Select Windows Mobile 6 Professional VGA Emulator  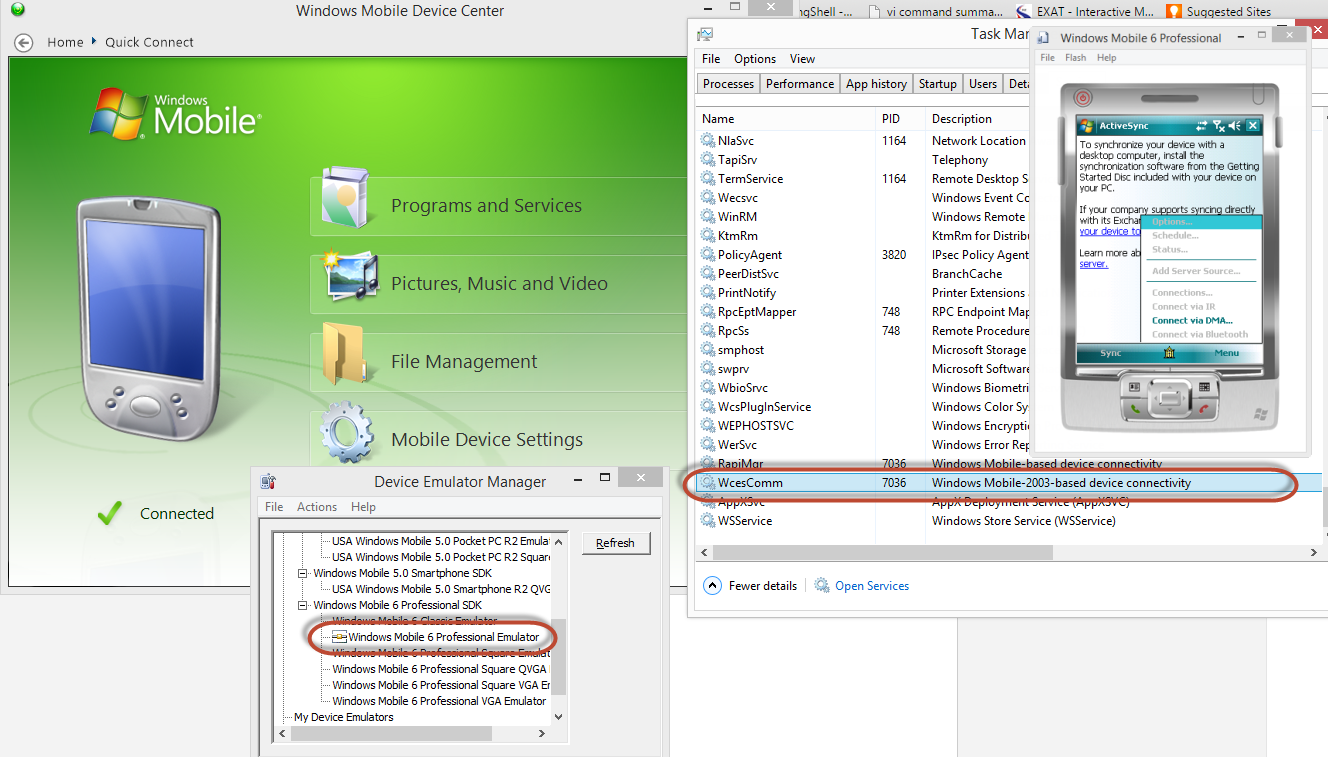pos(439,701)
